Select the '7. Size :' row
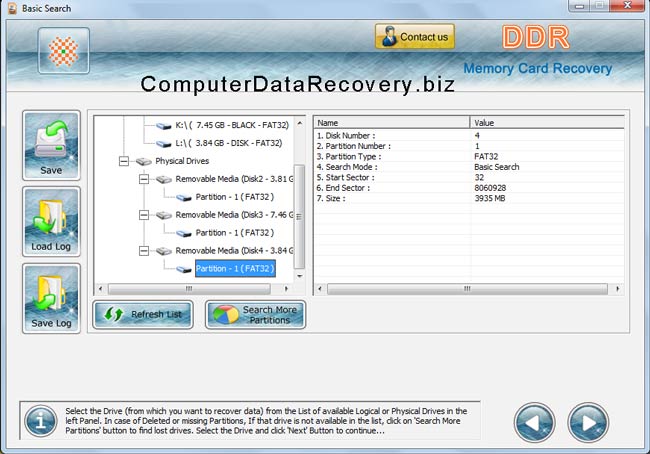 [469, 198]
